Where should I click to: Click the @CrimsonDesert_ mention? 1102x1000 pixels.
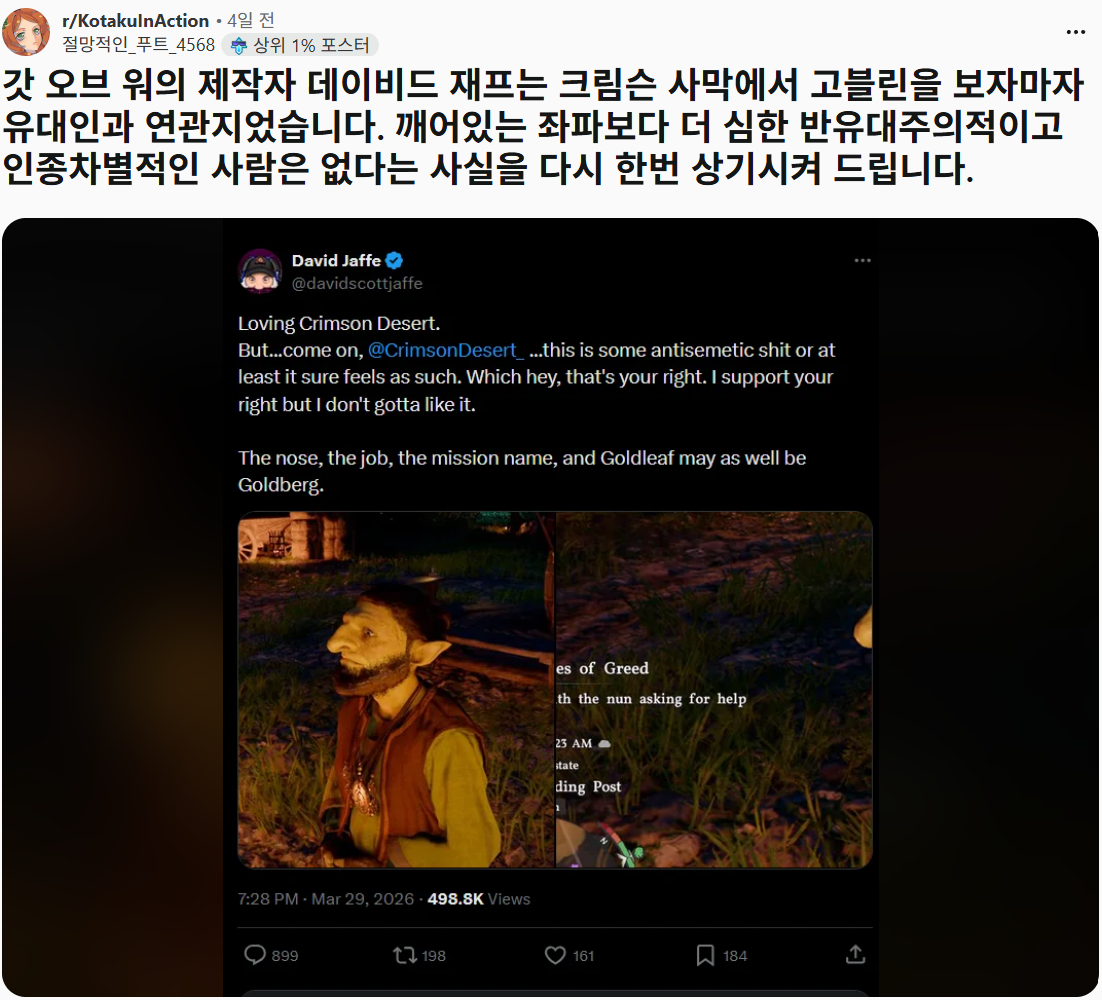(446, 350)
